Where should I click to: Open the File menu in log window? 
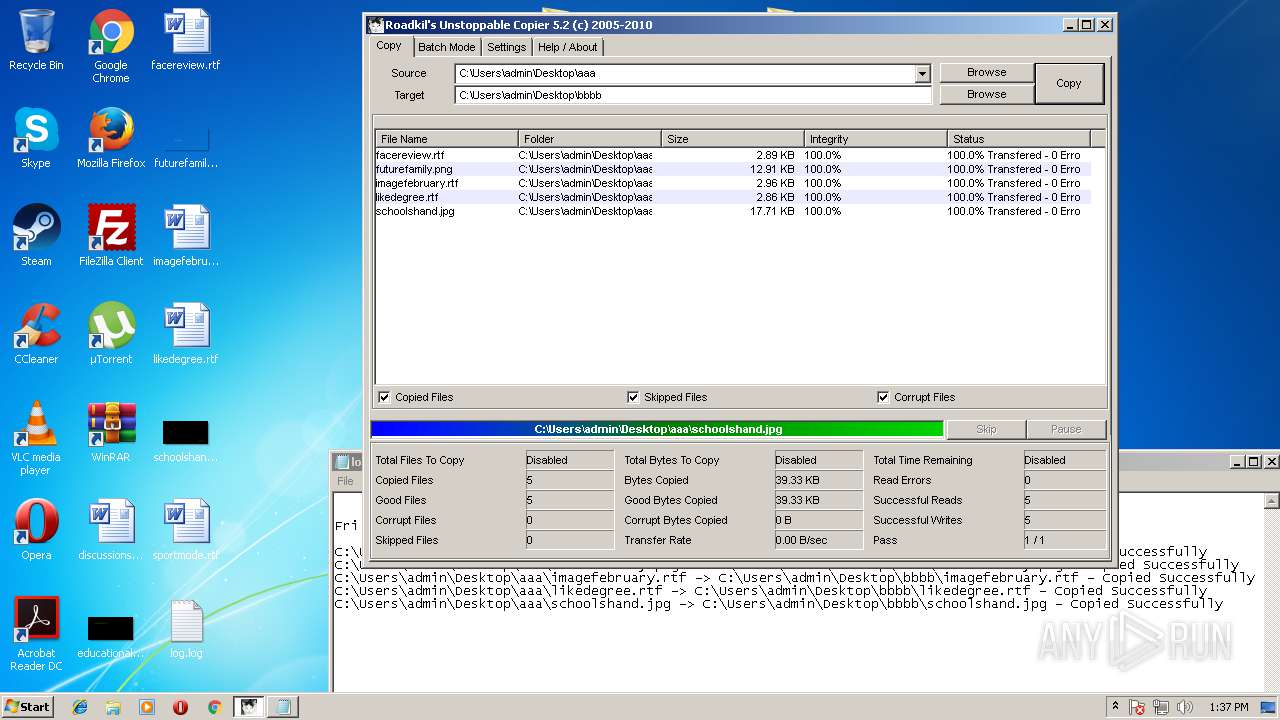[345, 481]
